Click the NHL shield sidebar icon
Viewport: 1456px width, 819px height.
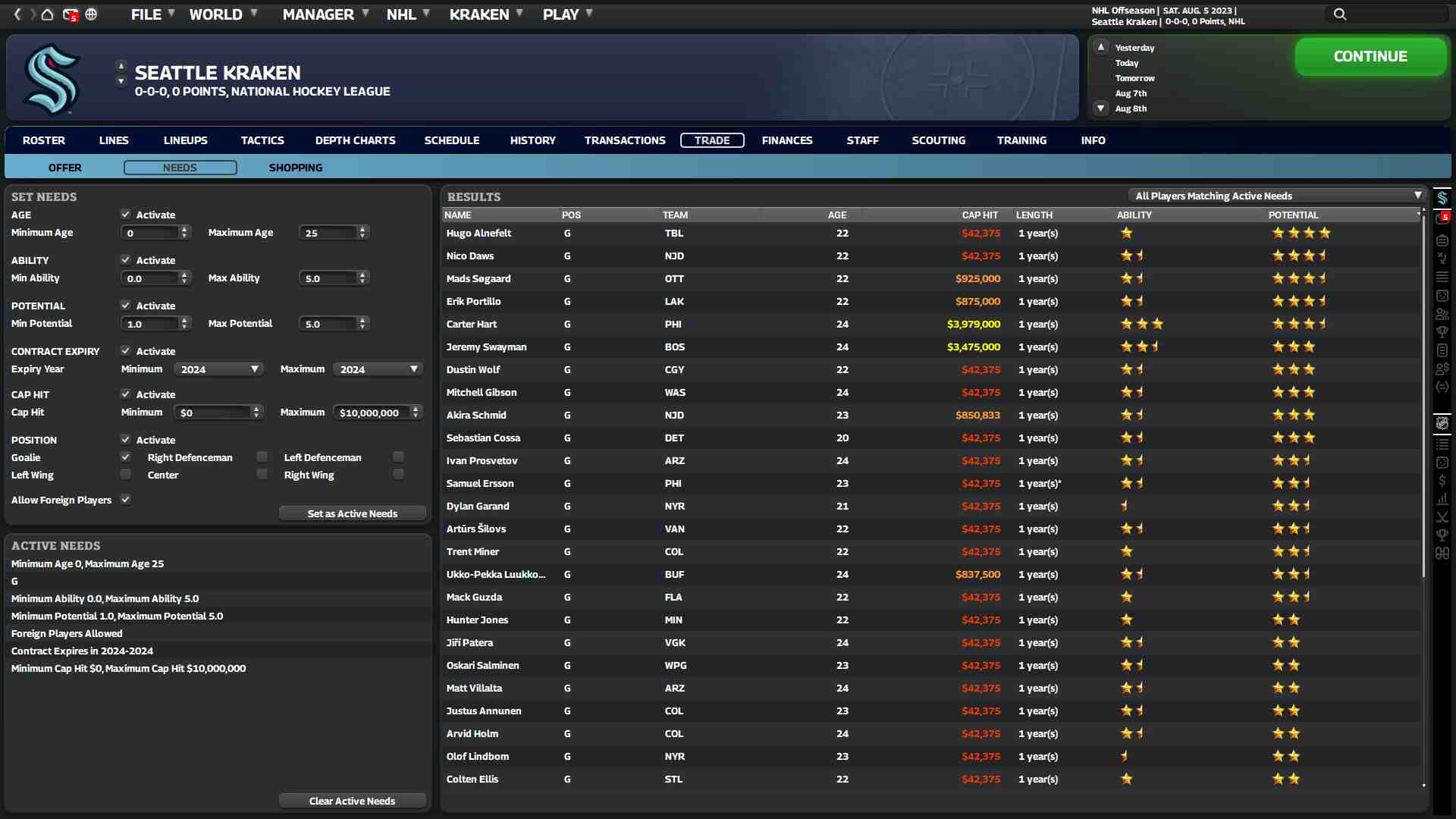click(1442, 423)
